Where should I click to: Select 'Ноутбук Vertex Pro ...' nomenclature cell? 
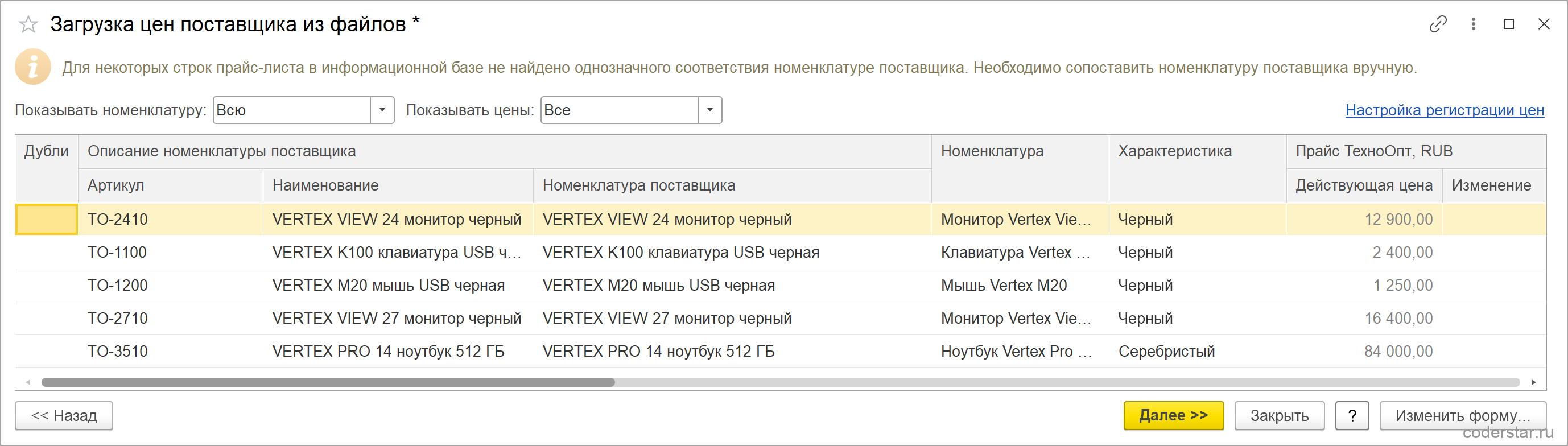point(1020,351)
